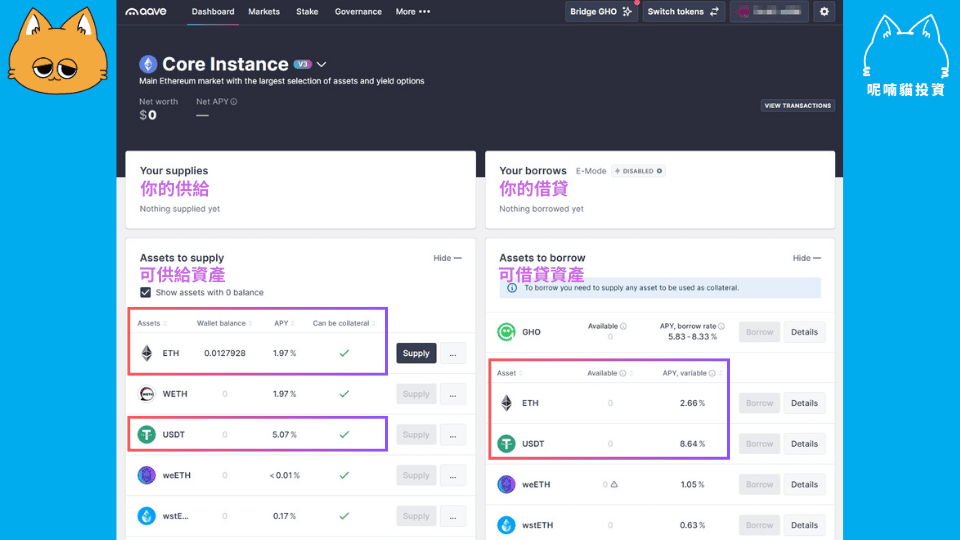This screenshot has width=960, height=540.
Task: Click the weETH icon in Assets to borrow
Action: coord(506,484)
